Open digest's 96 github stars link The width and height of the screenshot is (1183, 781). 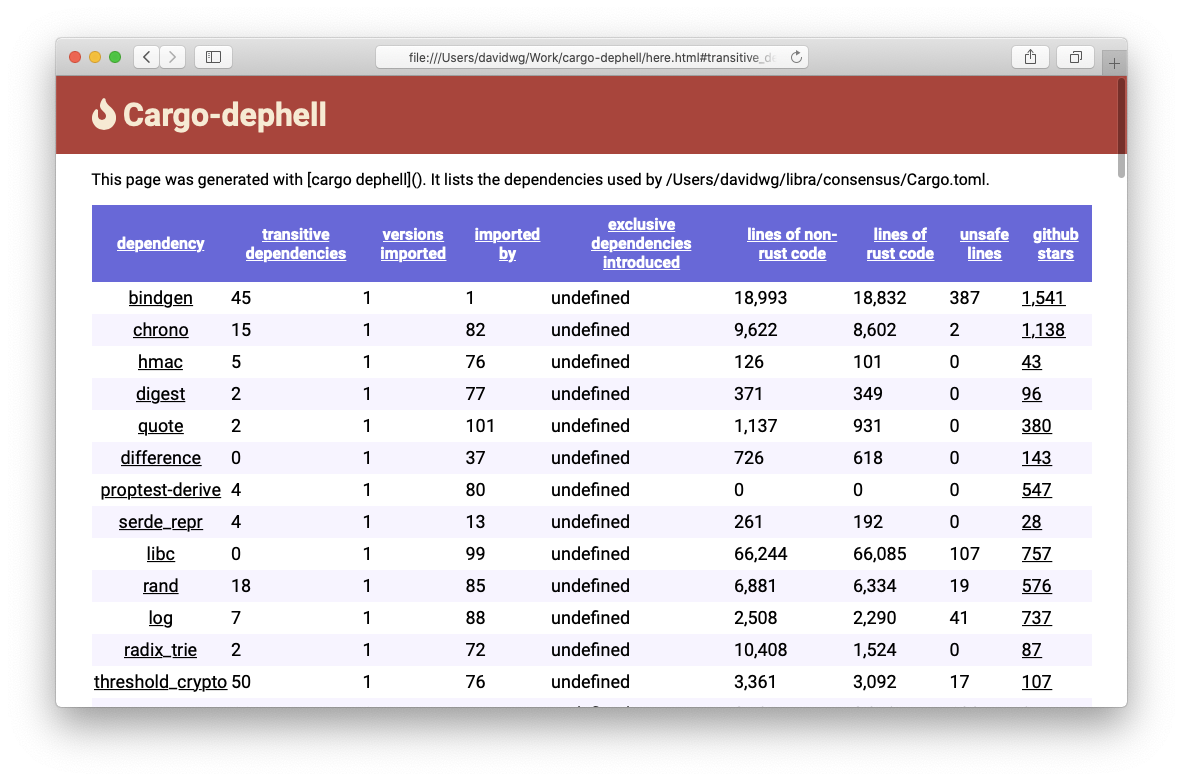[1031, 394]
